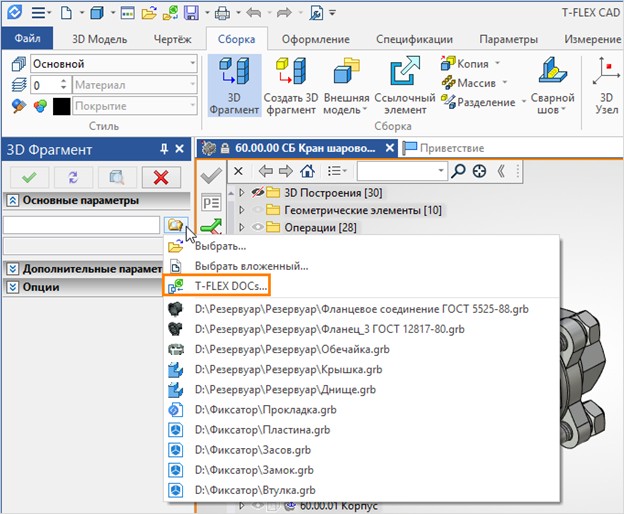The width and height of the screenshot is (624, 514).
Task: Click the Создать 3D фрагмент tool
Action: 291,86
